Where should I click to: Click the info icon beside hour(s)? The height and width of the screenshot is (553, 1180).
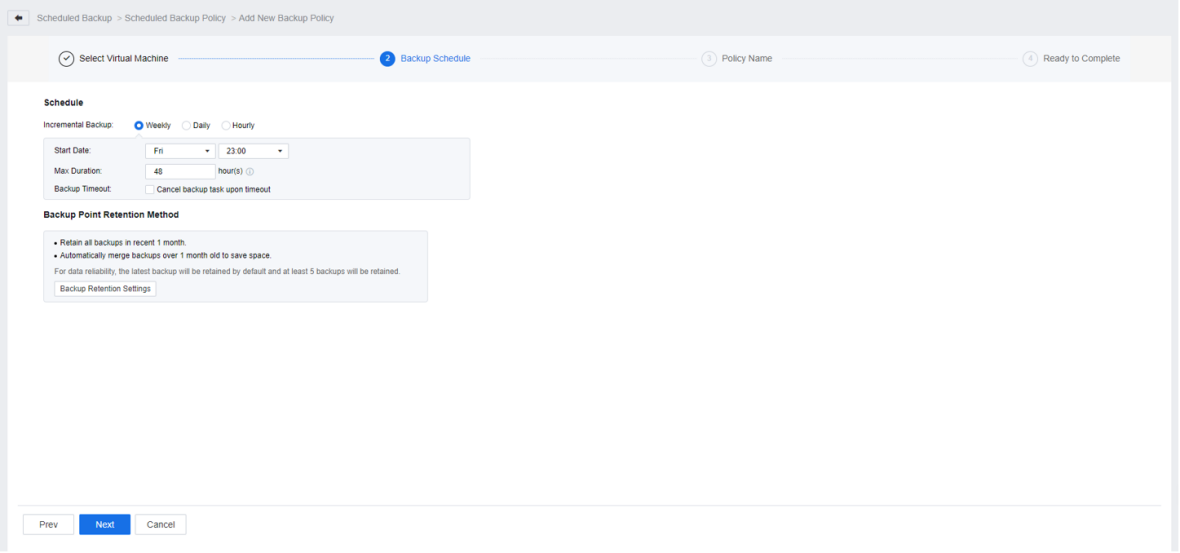point(250,172)
